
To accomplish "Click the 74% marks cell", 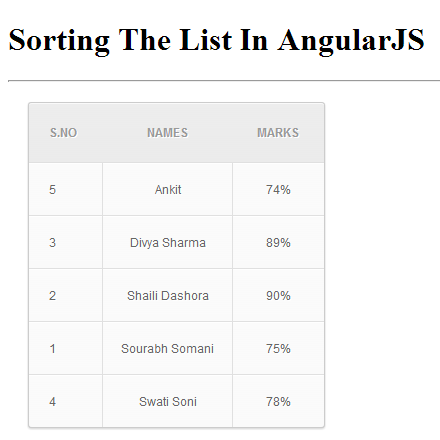I will (x=278, y=189).
